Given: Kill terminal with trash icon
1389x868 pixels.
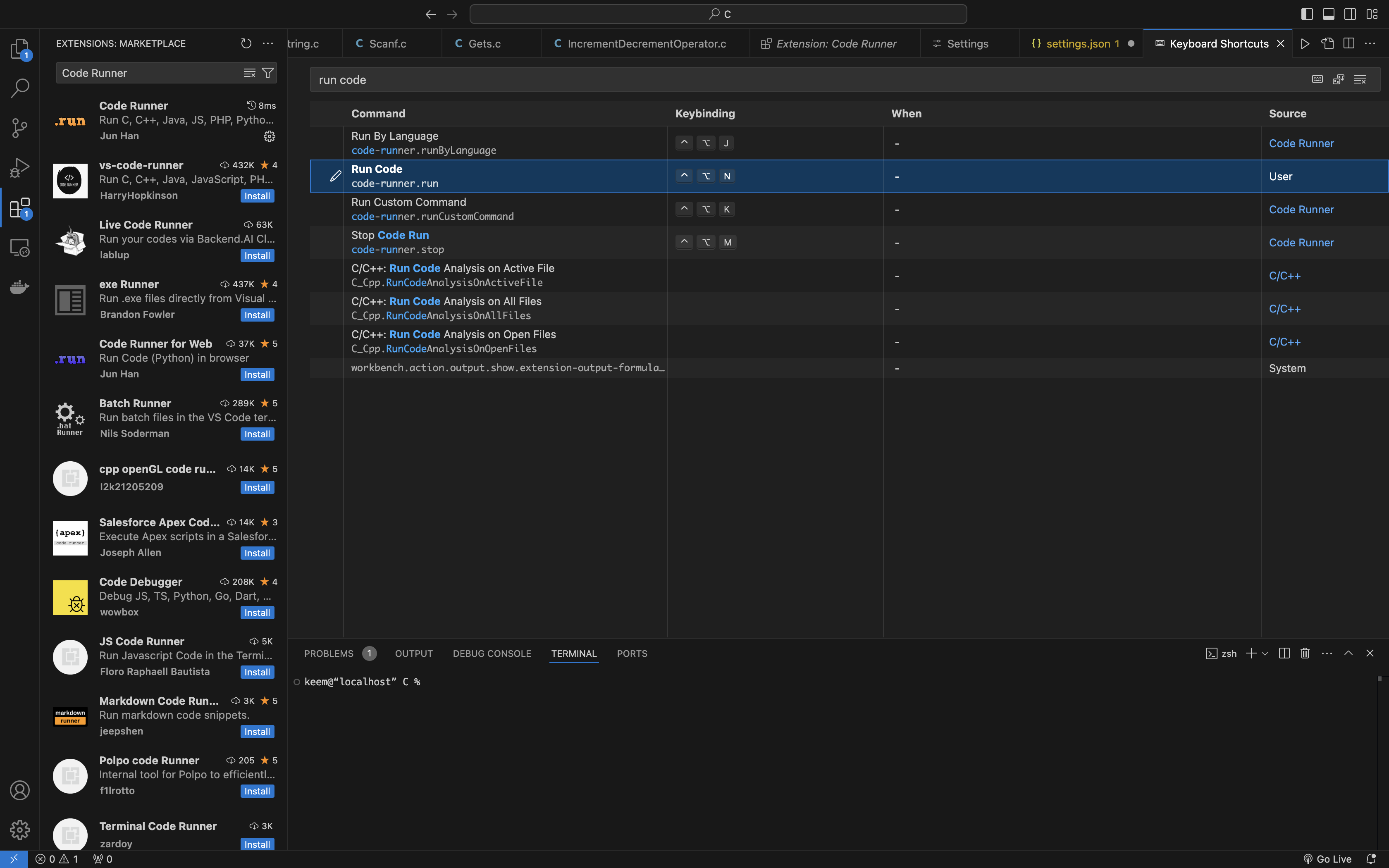Looking at the screenshot, I should (x=1305, y=653).
